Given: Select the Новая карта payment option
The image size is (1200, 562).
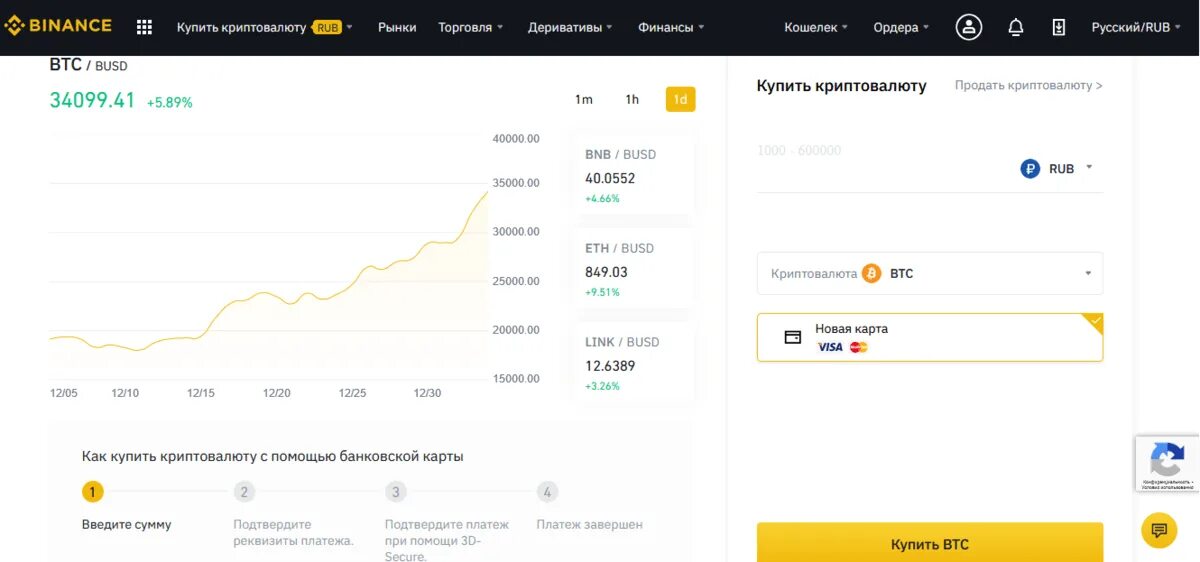Looking at the screenshot, I should click(x=930, y=337).
